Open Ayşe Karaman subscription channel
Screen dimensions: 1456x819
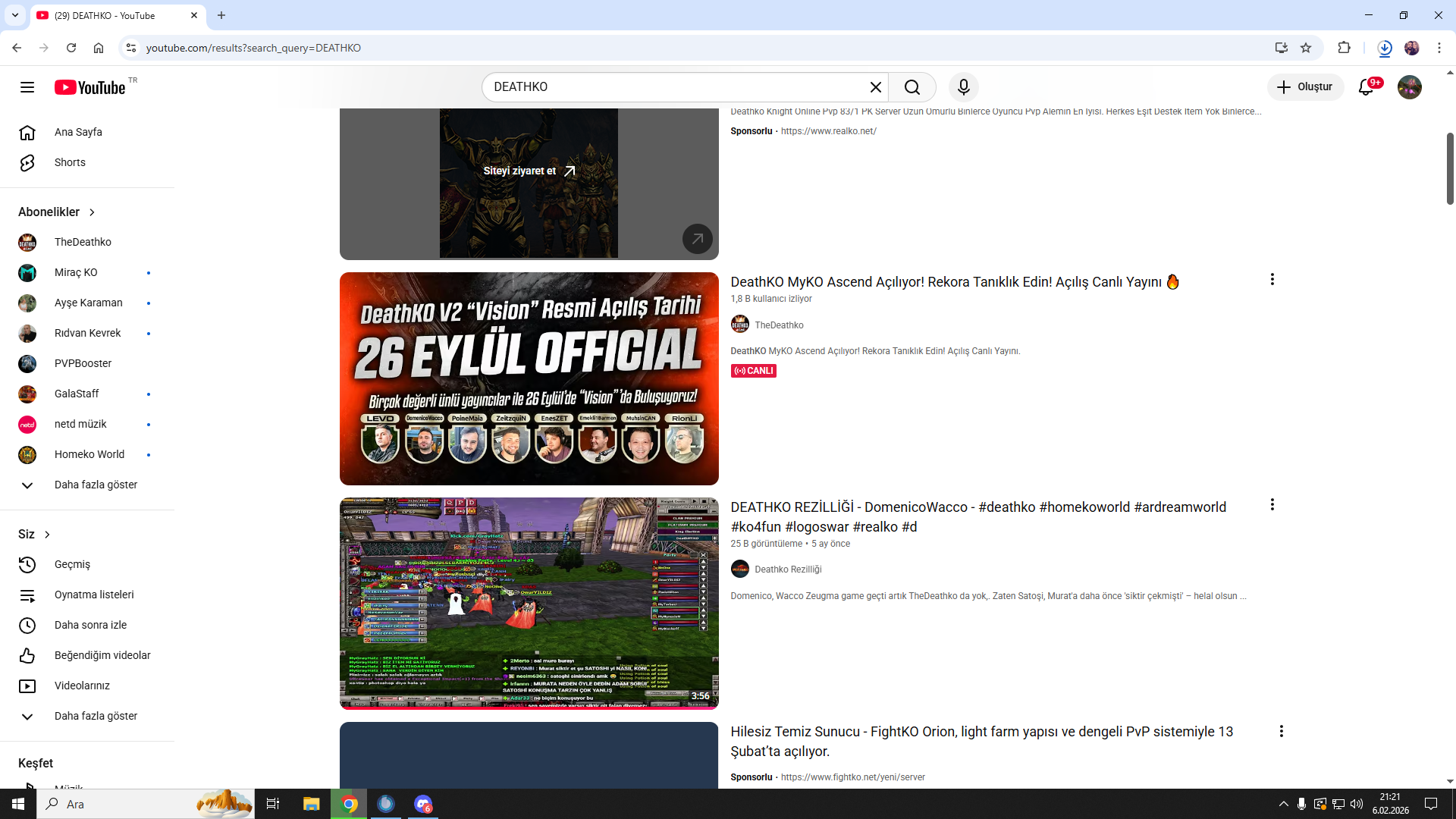point(87,303)
